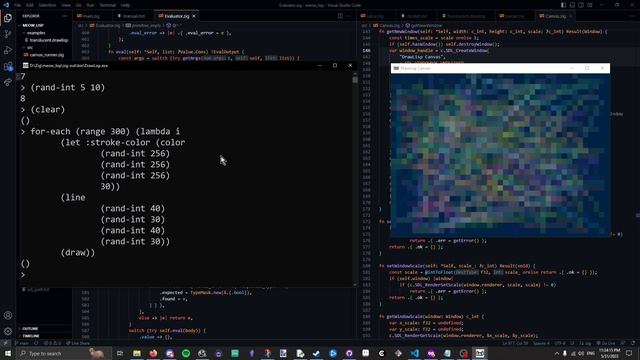The image size is (640, 360).
Task: Open the taskbar clock and date
Action: tap(609, 353)
